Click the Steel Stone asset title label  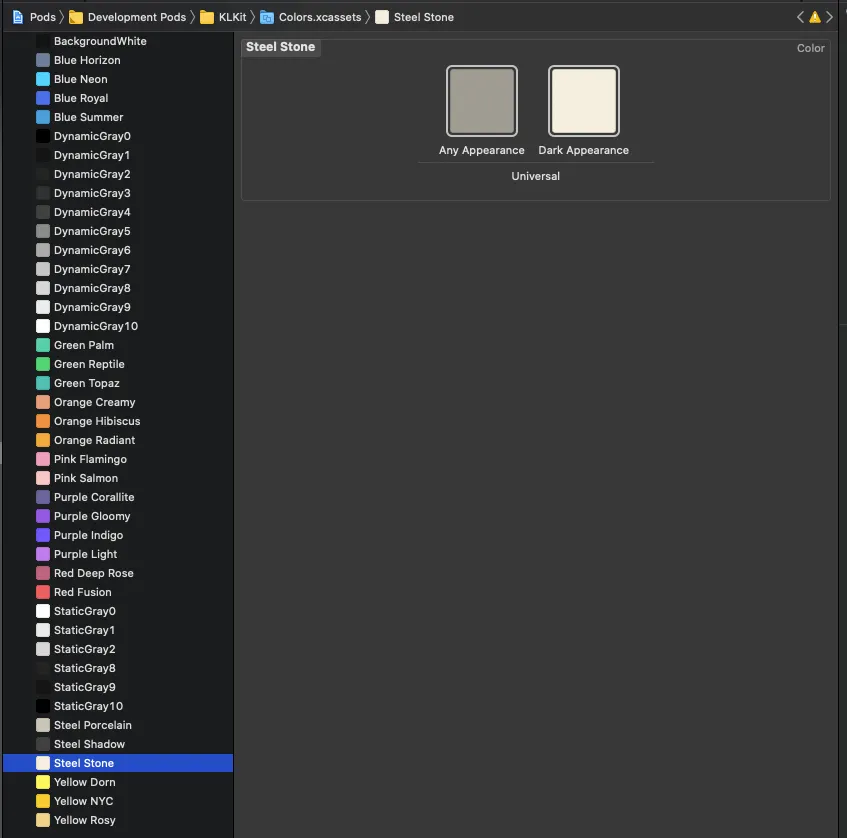click(280, 47)
